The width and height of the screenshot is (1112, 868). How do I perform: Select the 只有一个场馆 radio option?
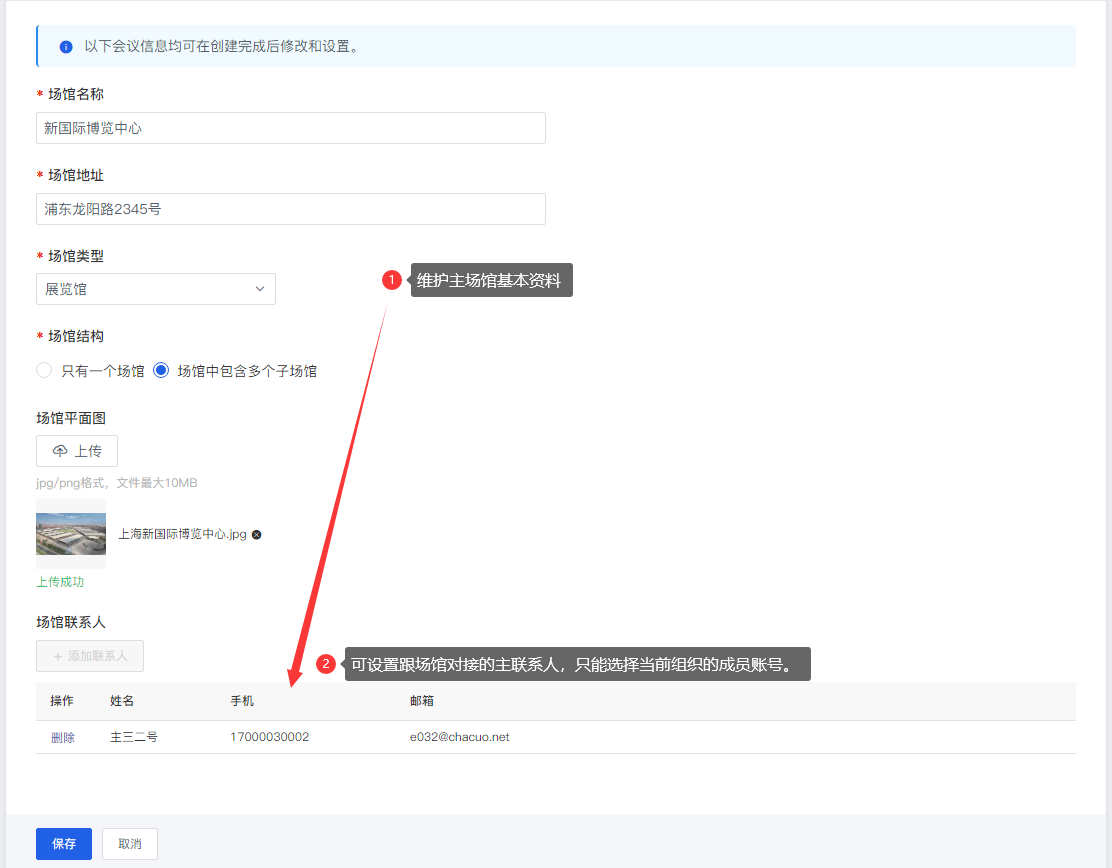point(44,370)
